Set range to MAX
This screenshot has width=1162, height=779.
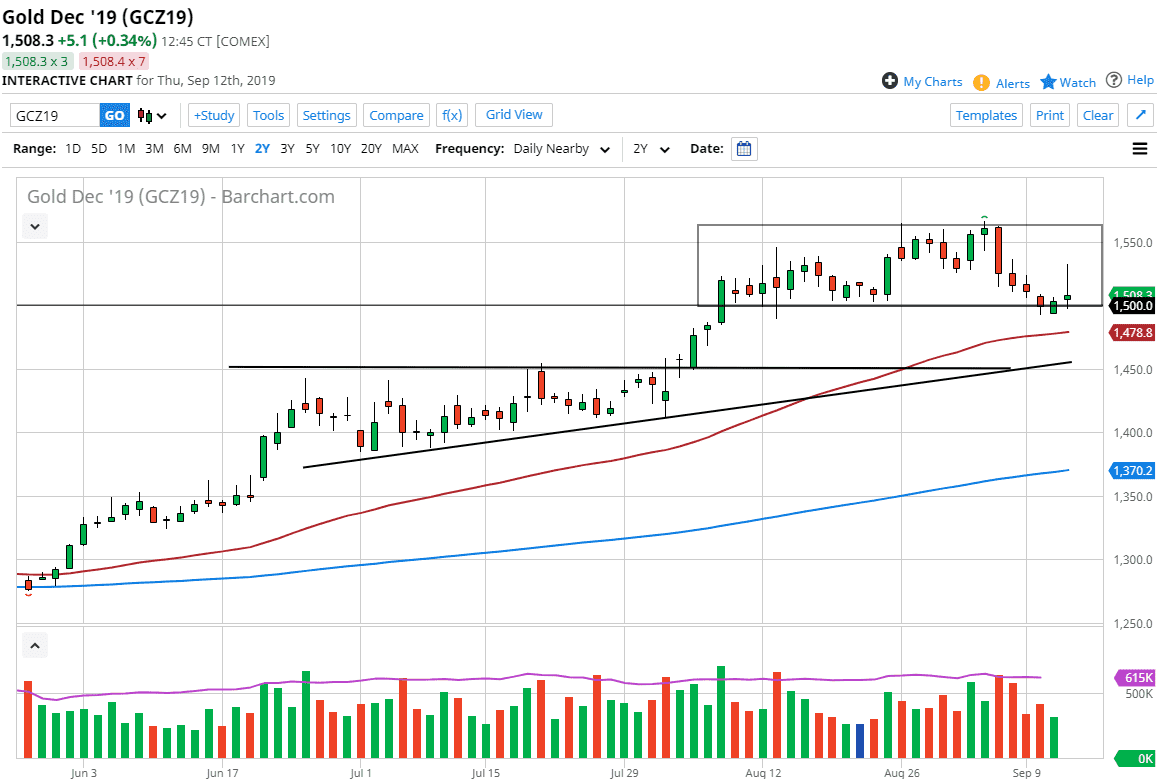click(405, 149)
